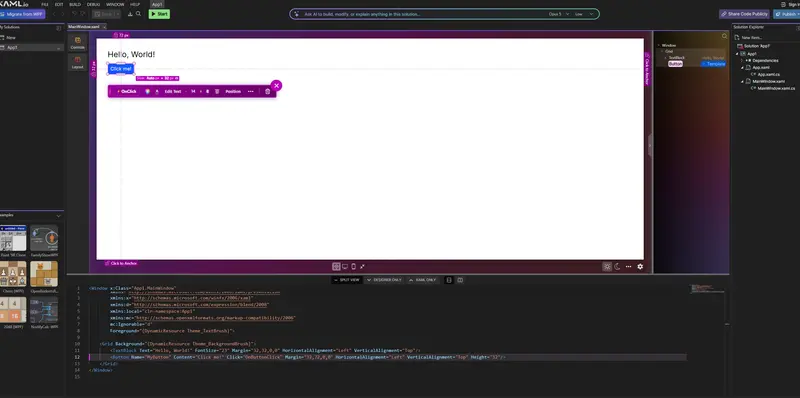
Task: Click the download icon in toolbar
Action: coord(130,14)
